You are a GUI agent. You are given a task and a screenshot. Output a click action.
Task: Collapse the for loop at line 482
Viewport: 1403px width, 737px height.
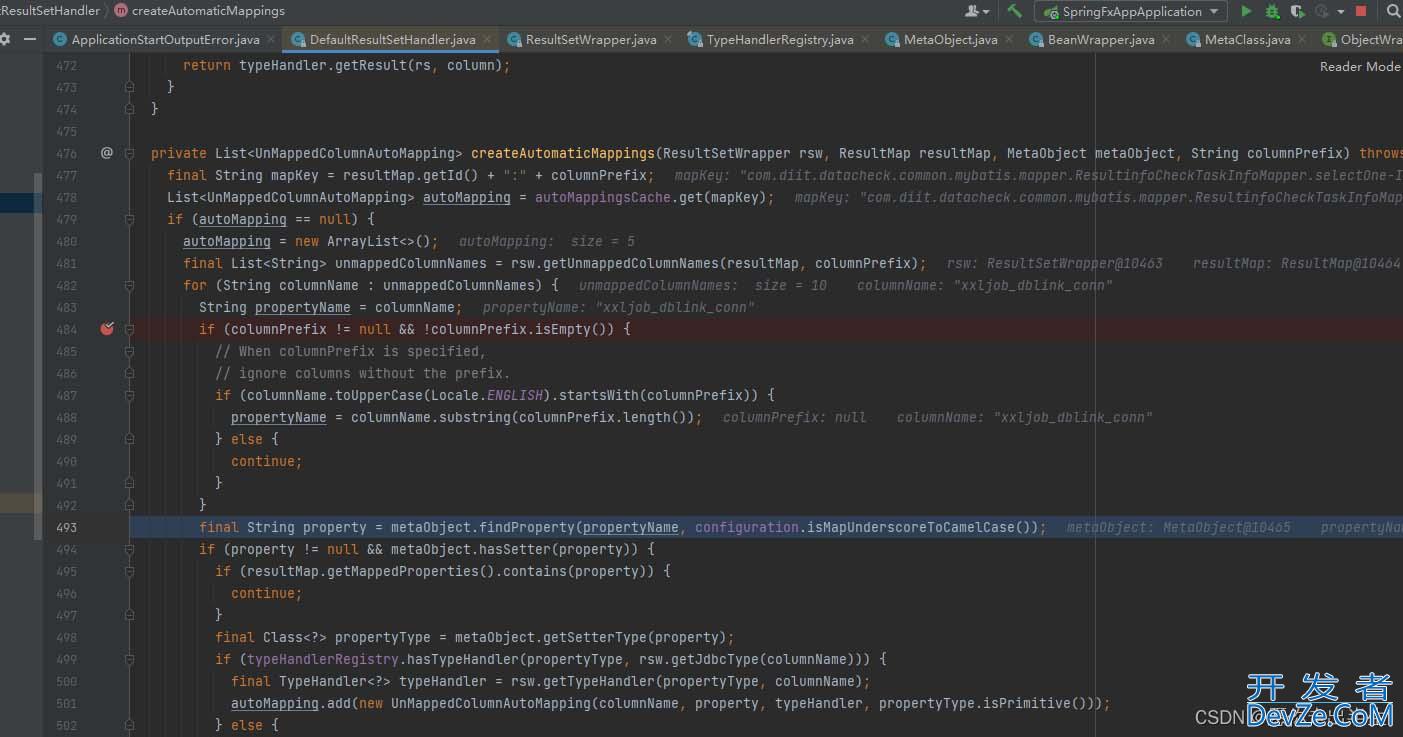(129, 285)
